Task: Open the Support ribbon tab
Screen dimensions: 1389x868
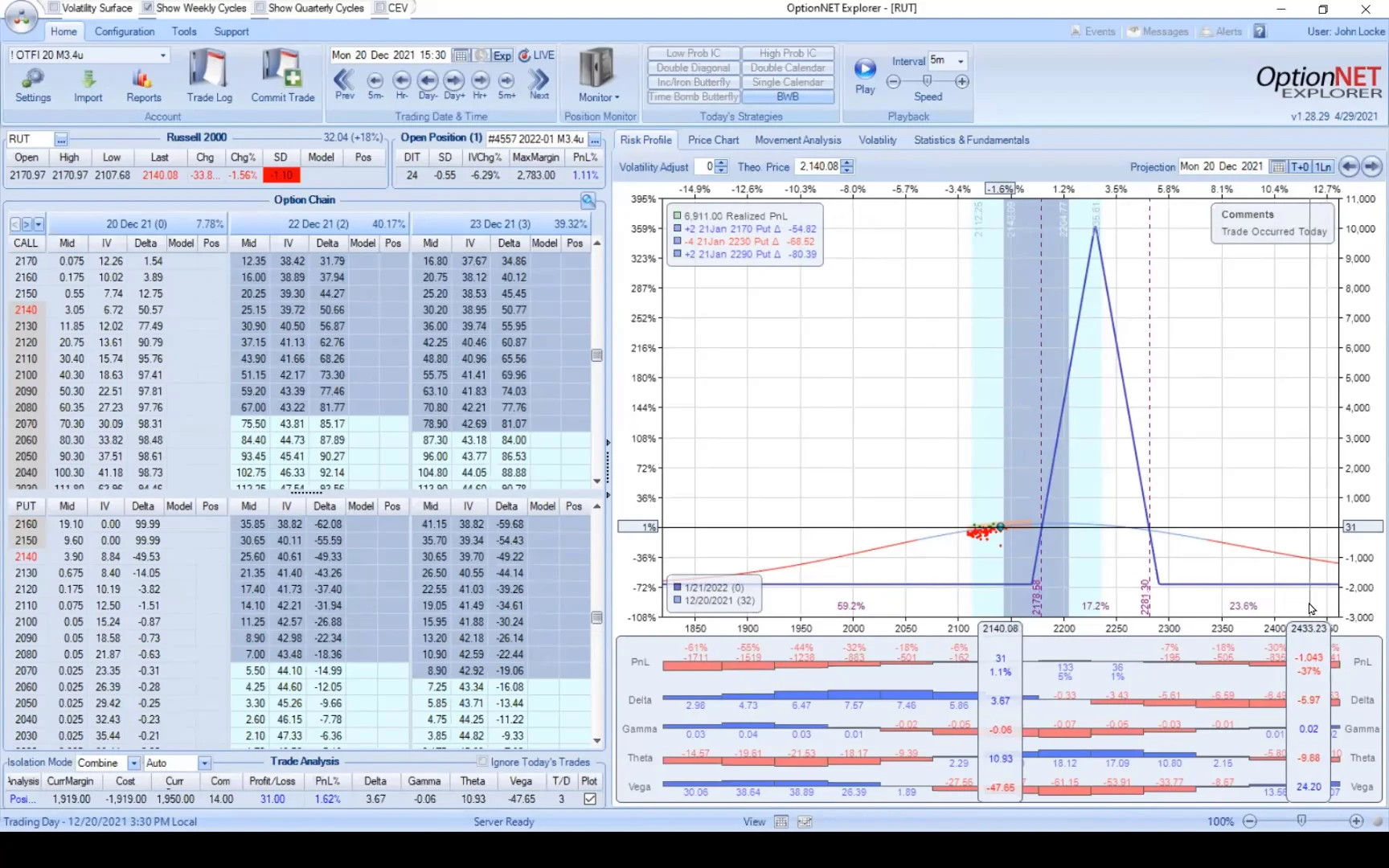Action: (231, 31)
